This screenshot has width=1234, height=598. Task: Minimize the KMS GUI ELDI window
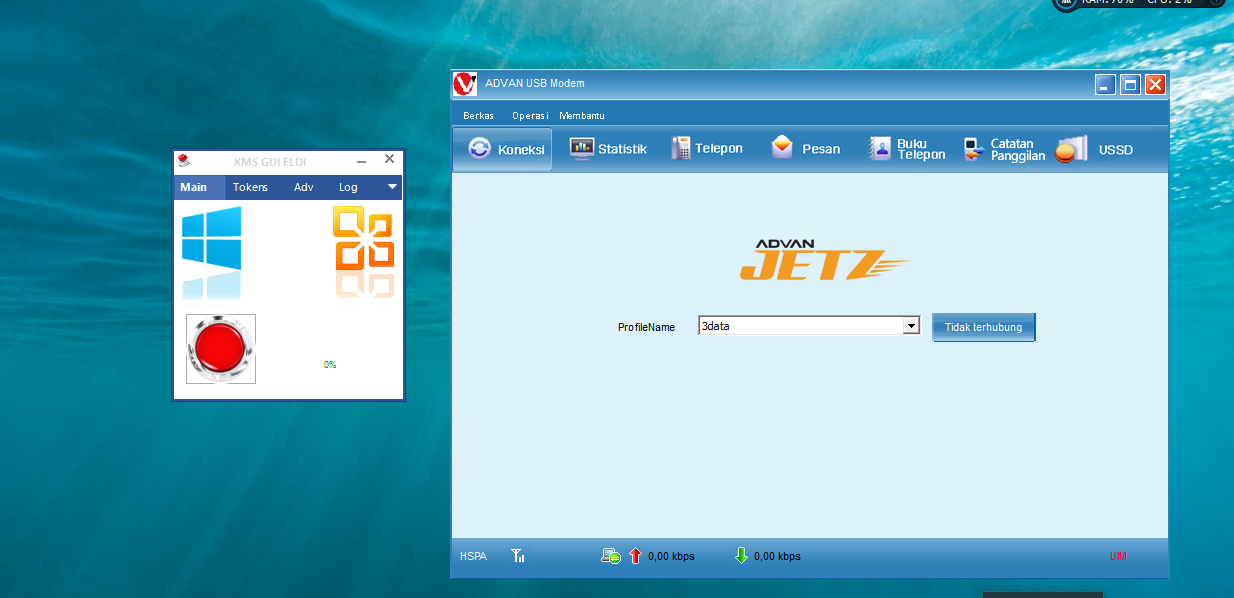[x=361, y=160]
